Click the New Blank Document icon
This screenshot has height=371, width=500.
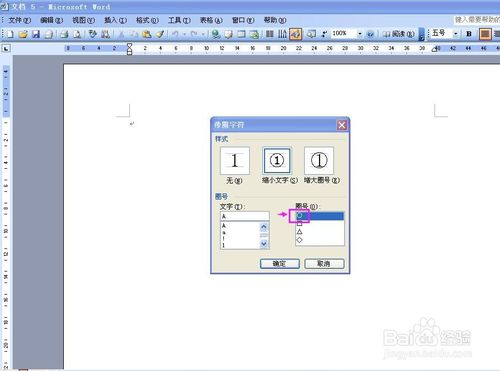pyautogui.click(x=10, y=34)
